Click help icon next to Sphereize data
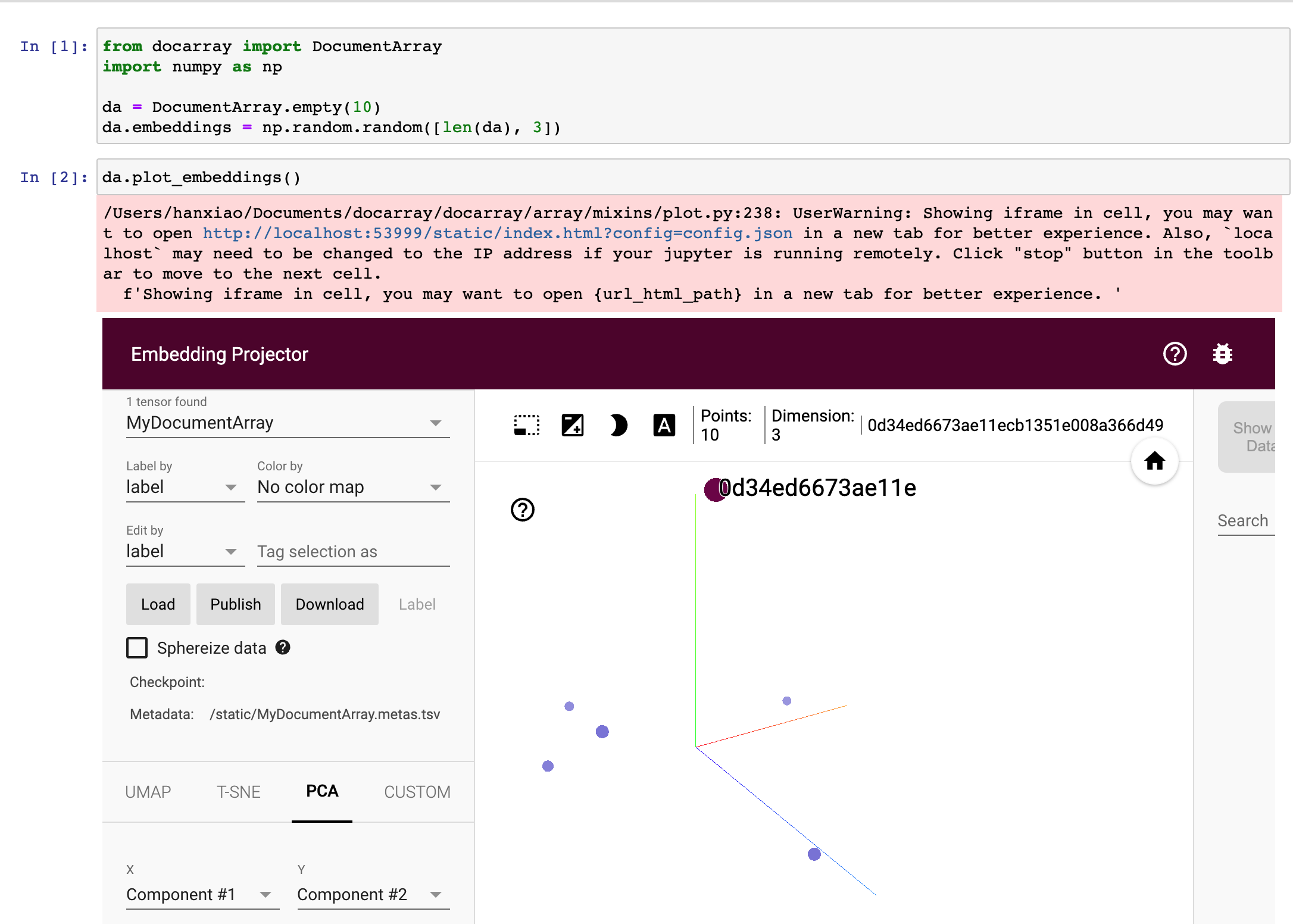The width and height of the screenshot is (1293, 924). click(283, 647)
